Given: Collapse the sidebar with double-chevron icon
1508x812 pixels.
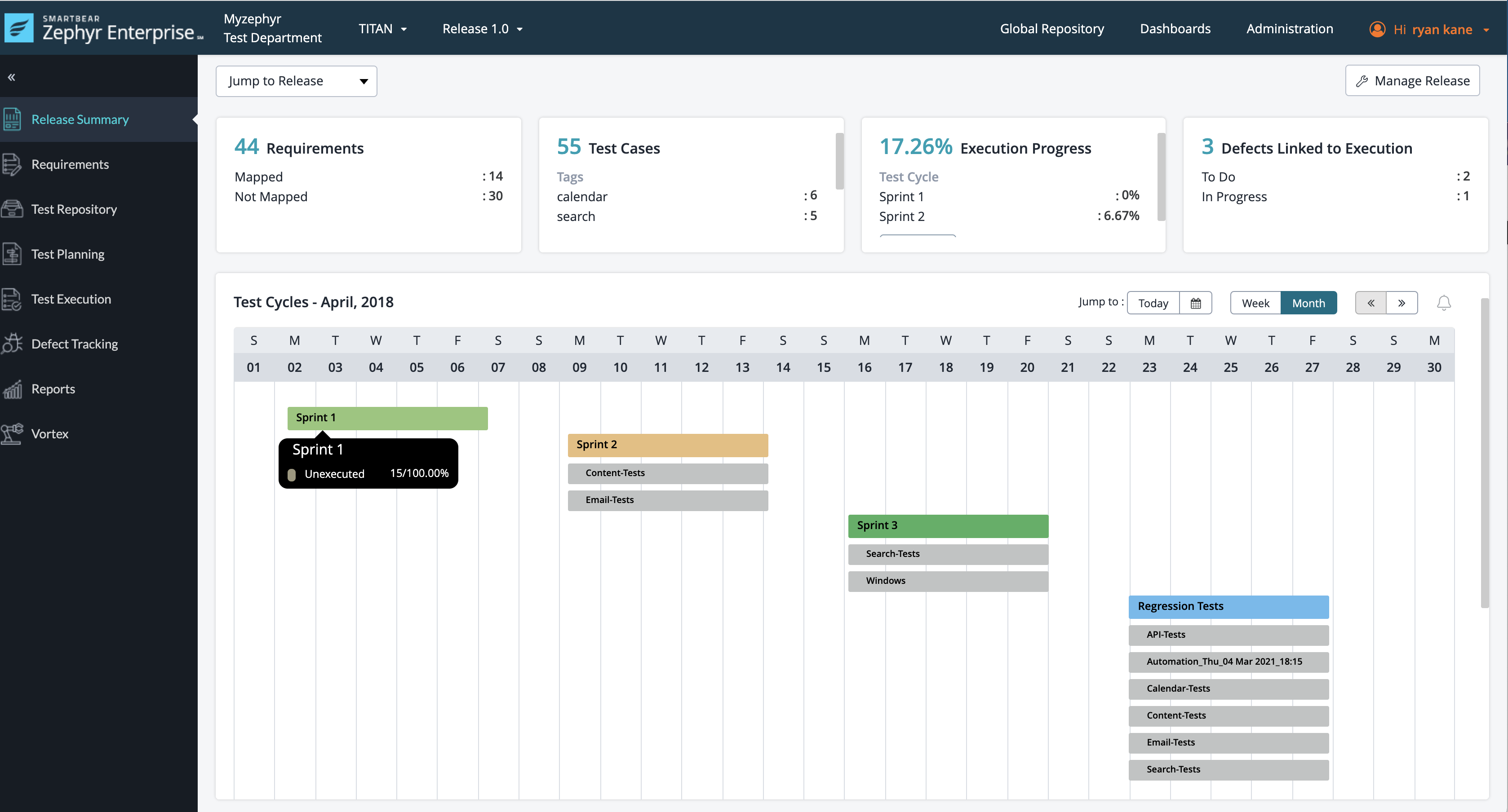Looking at the screenshot, I should click(x=11, y=77).
